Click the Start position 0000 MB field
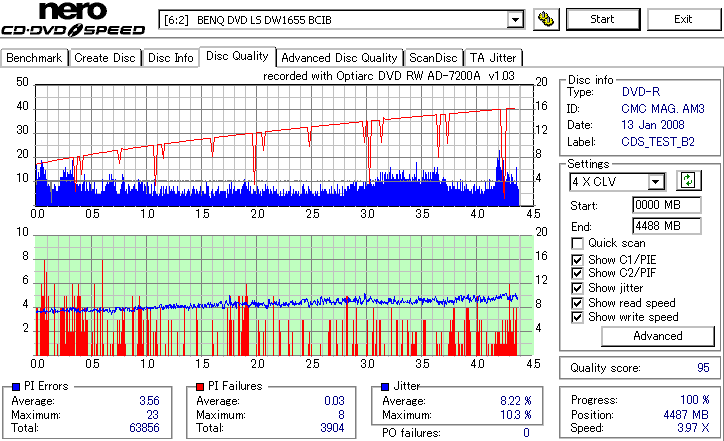The width and height of the screenshot is (724, 441). (666, 205)
